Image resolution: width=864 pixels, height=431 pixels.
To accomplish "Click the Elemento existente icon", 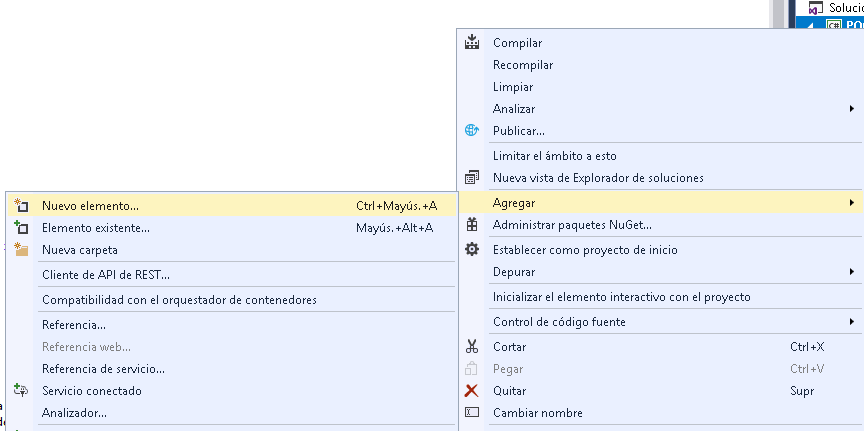I will (21, 228).
